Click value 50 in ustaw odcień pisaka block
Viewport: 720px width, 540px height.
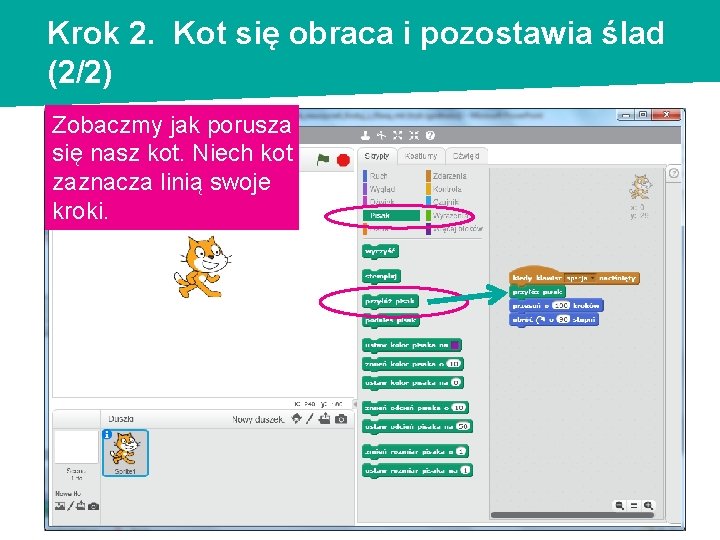pos(463,426)
